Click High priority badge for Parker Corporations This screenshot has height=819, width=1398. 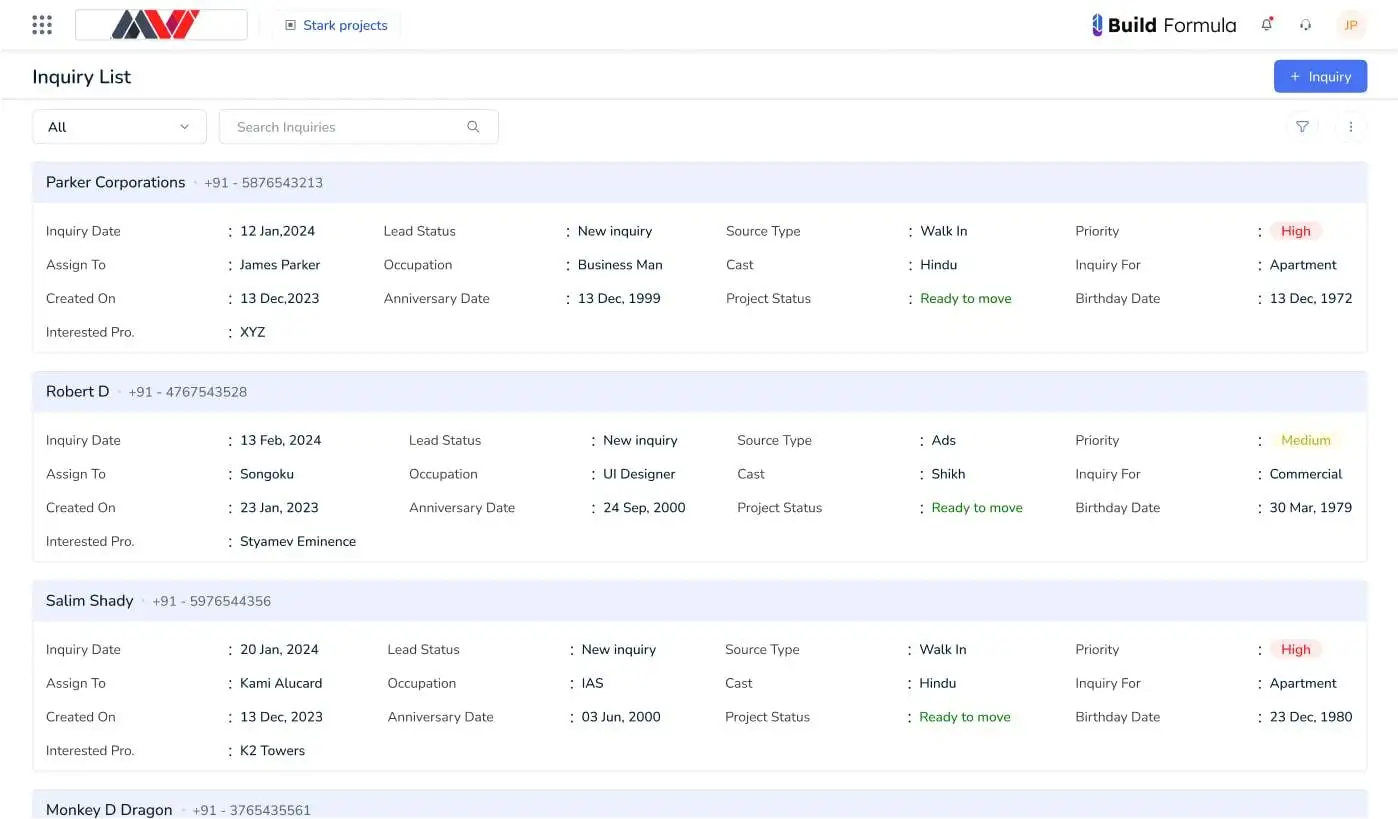(x=1295, y=231)
